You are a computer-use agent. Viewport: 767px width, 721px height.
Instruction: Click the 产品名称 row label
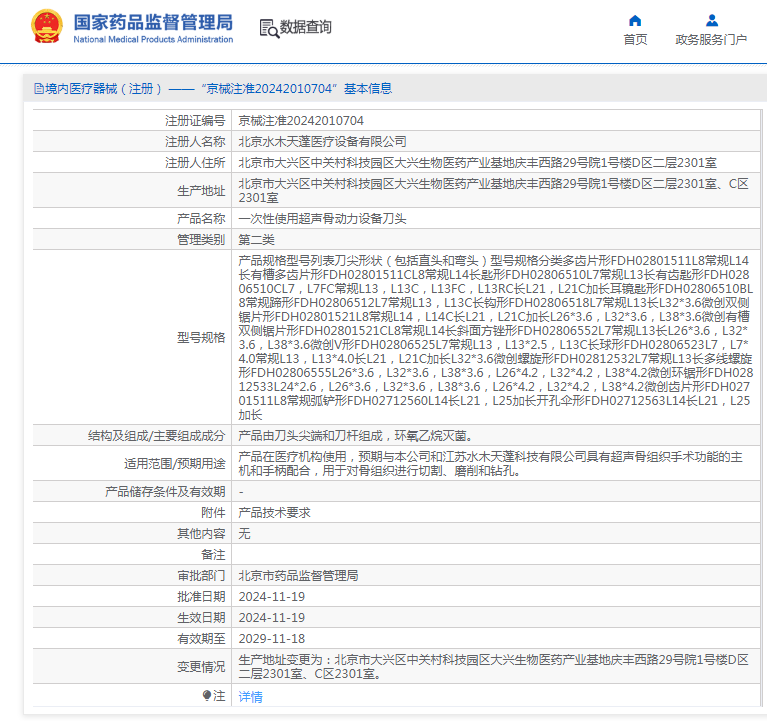201,219
